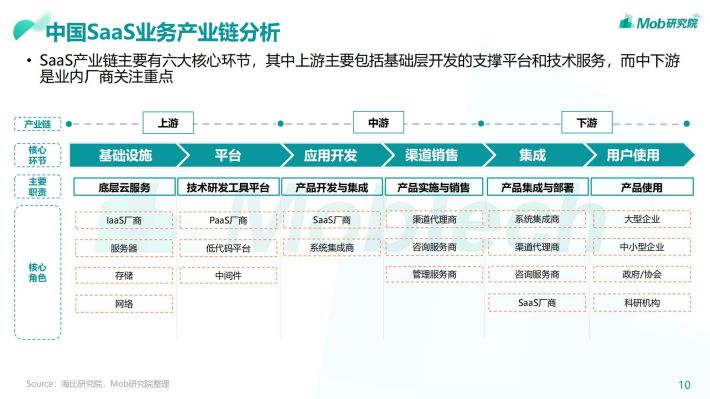Select the 主要职责 dashed label
Viewport: 710px width, 399px height.
pos(38,187)
